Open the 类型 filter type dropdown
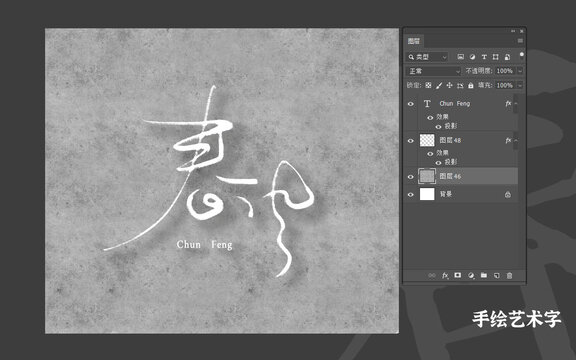 click(x=427, y=57)
